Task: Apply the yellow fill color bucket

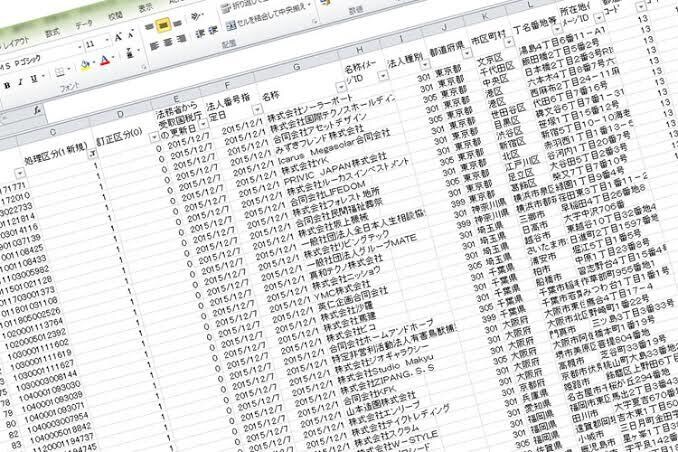Action: coord(85,65)
